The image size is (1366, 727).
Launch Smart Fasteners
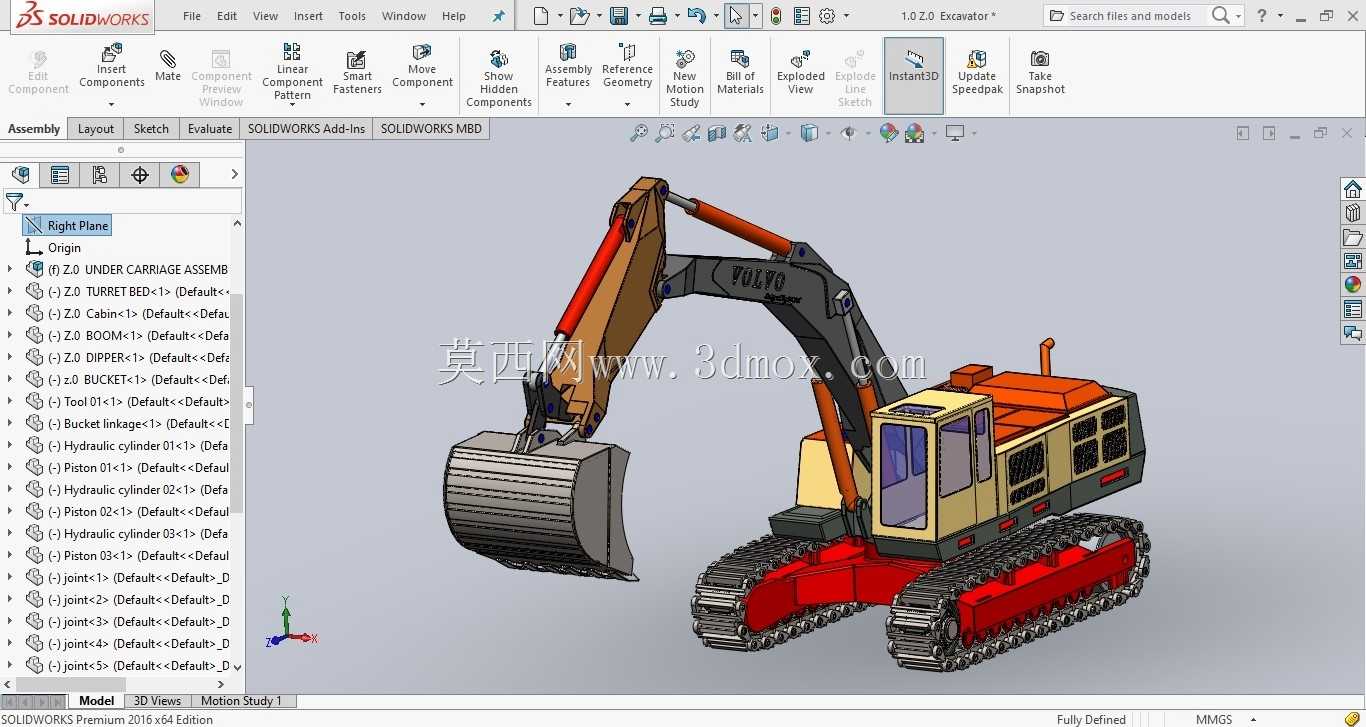click(357, 72)
